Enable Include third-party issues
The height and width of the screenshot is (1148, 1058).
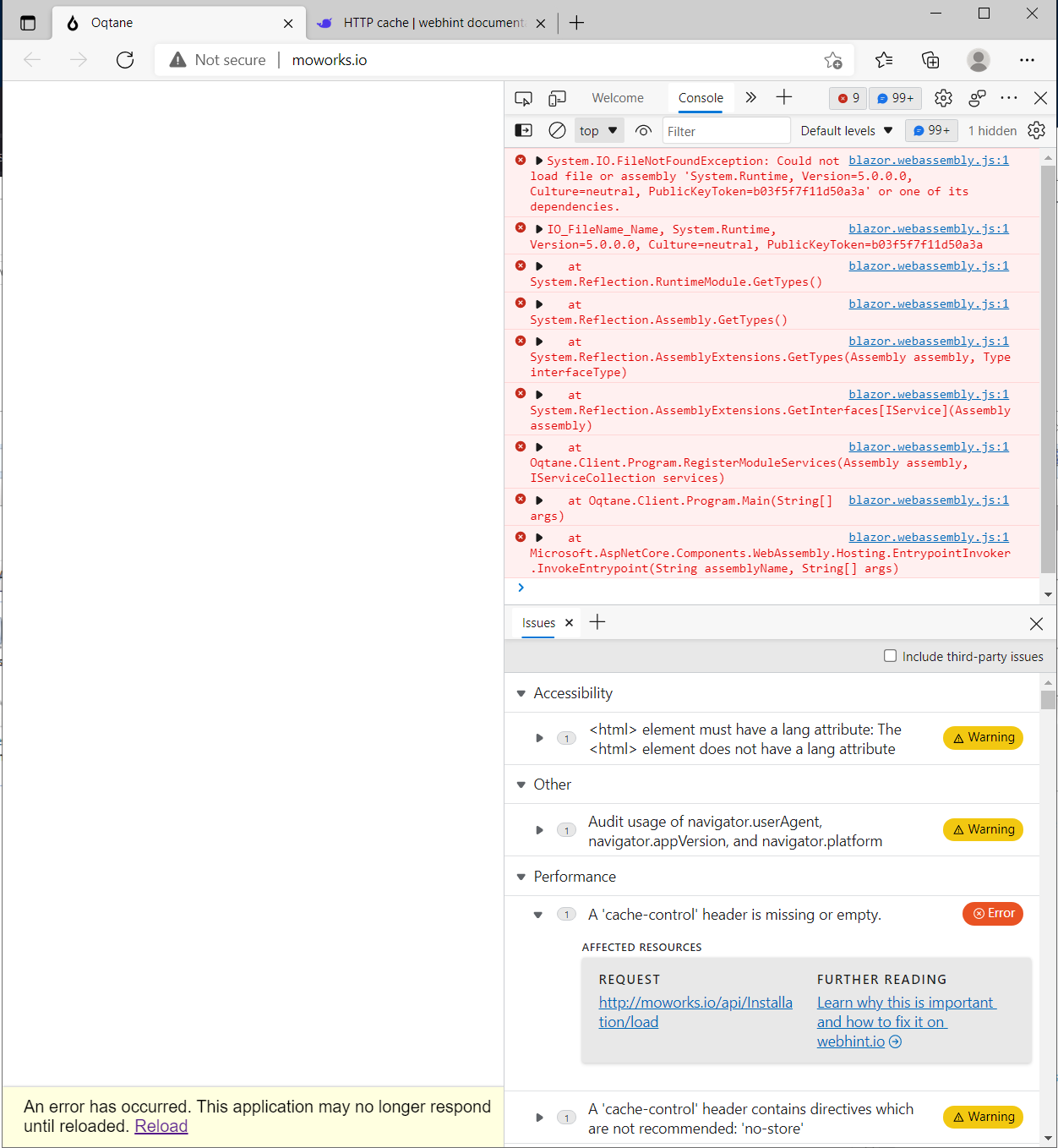(891, 655)
